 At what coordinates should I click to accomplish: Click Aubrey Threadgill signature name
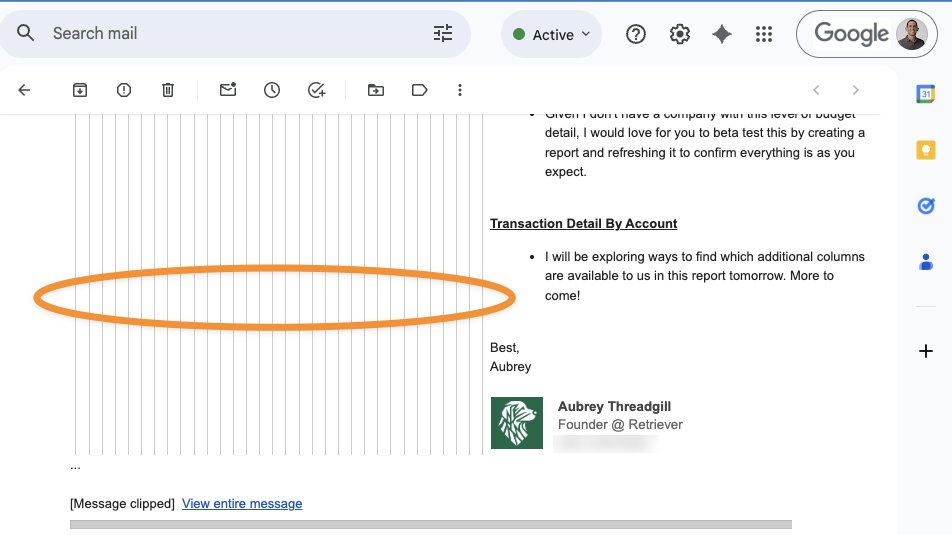pos(614,406)
